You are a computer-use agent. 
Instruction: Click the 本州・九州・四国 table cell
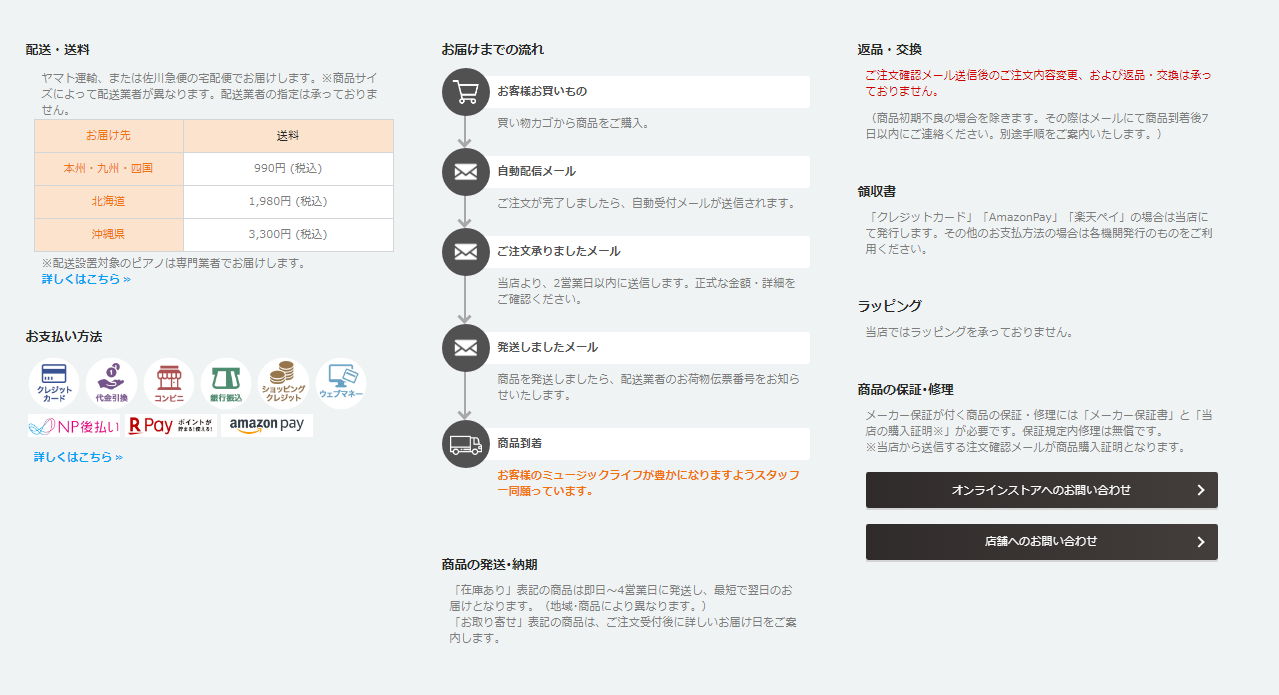click(109, 169)
